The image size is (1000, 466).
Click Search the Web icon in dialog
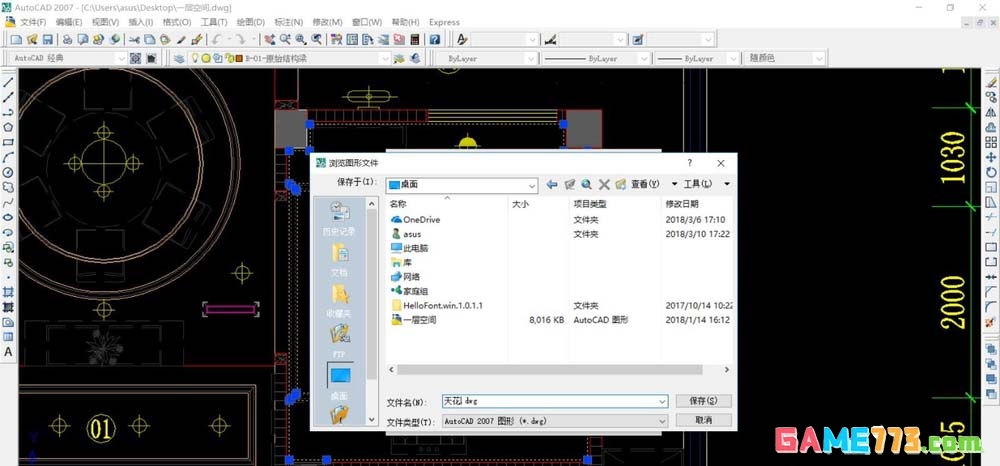[x=587, y=184]
